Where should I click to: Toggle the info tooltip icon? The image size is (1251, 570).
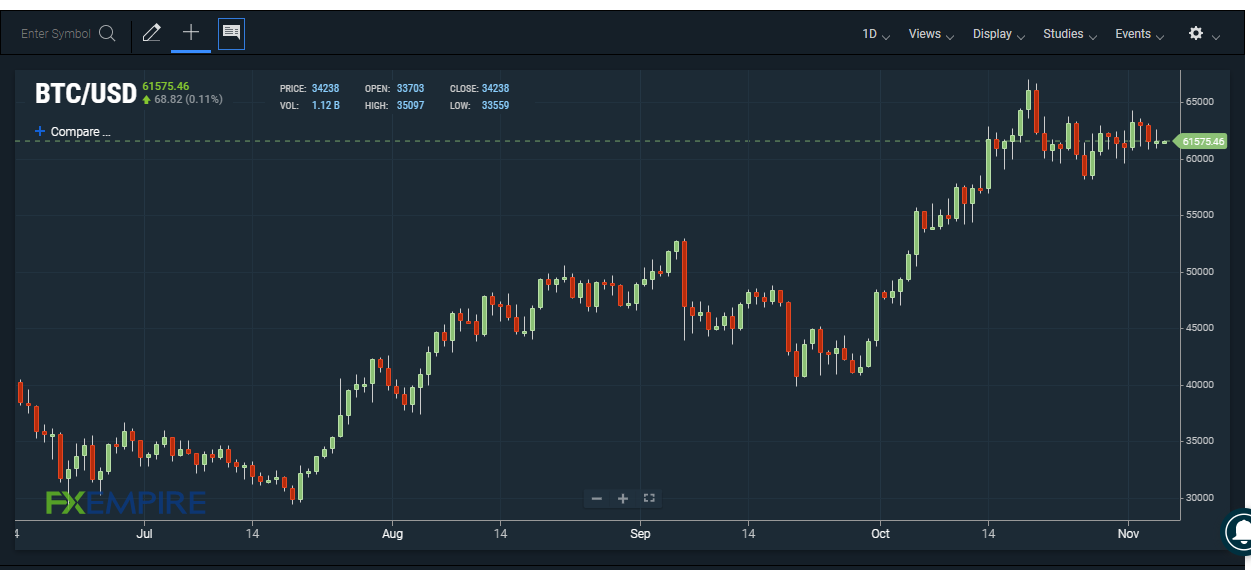pos(231,33)
